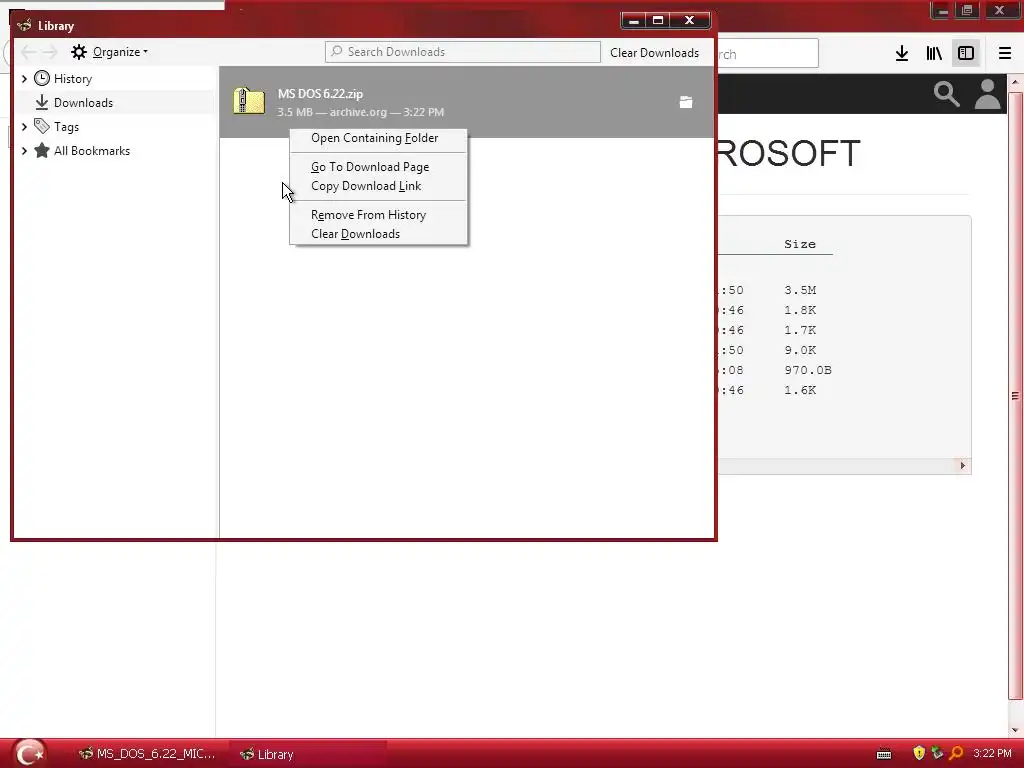Click the Tags label icon
1024x768 pixels.
(42, 126)
